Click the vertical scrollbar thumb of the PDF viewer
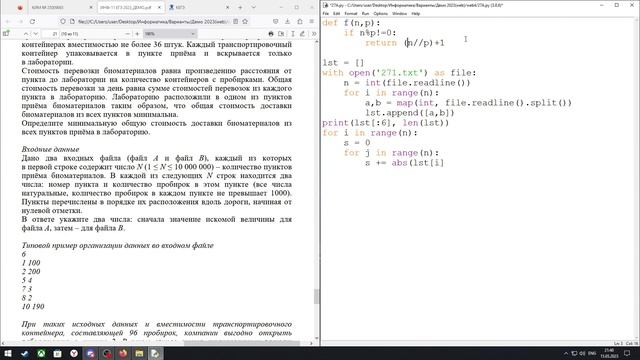Image resolution: width=640 pixels, height=360 pixels. (316, 296)
